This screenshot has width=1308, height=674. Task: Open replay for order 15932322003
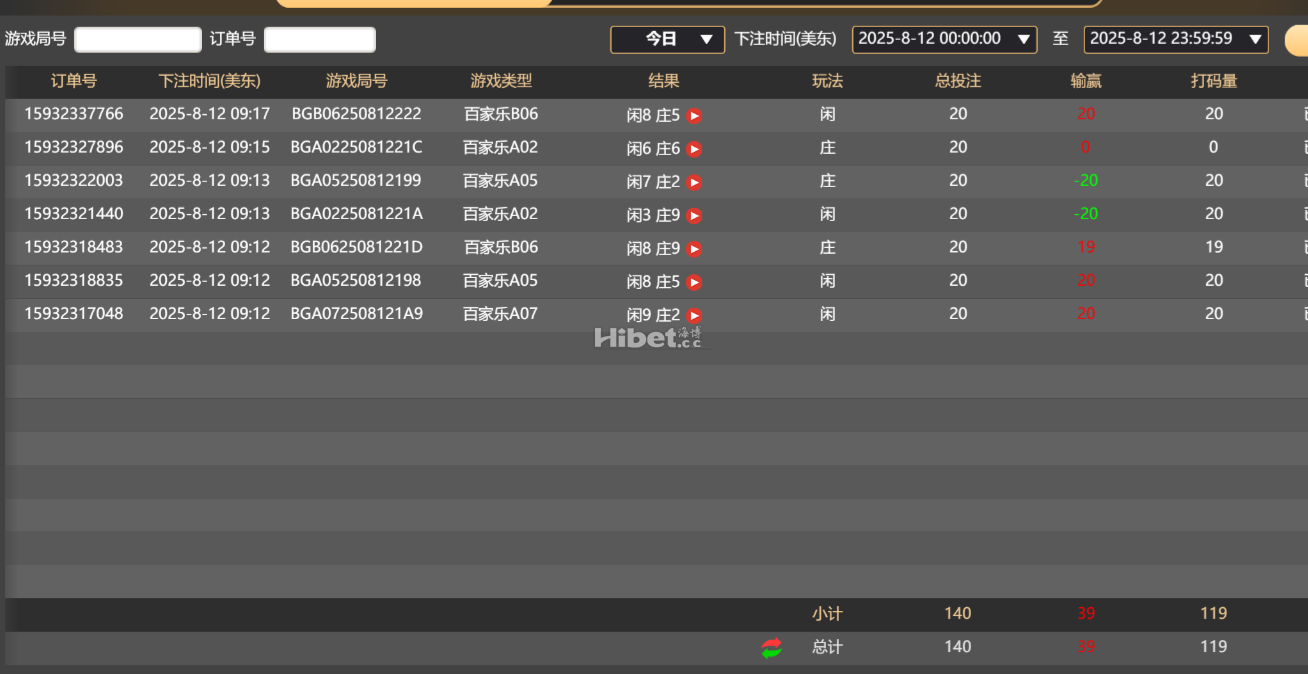(694, 182)
